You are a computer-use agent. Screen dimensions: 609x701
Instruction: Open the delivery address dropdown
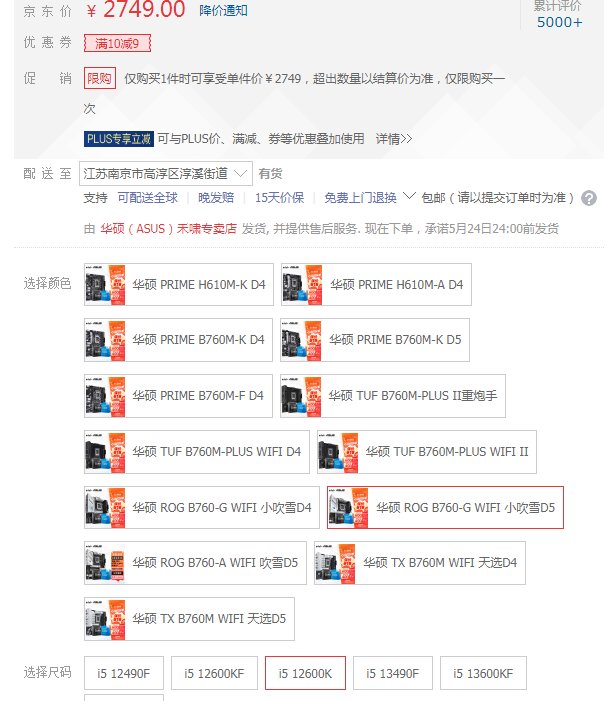165,173
